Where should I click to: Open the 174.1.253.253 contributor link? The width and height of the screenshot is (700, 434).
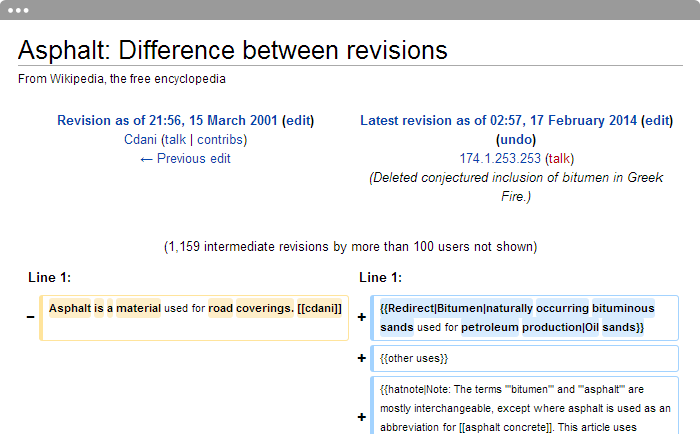pos(499,159)
